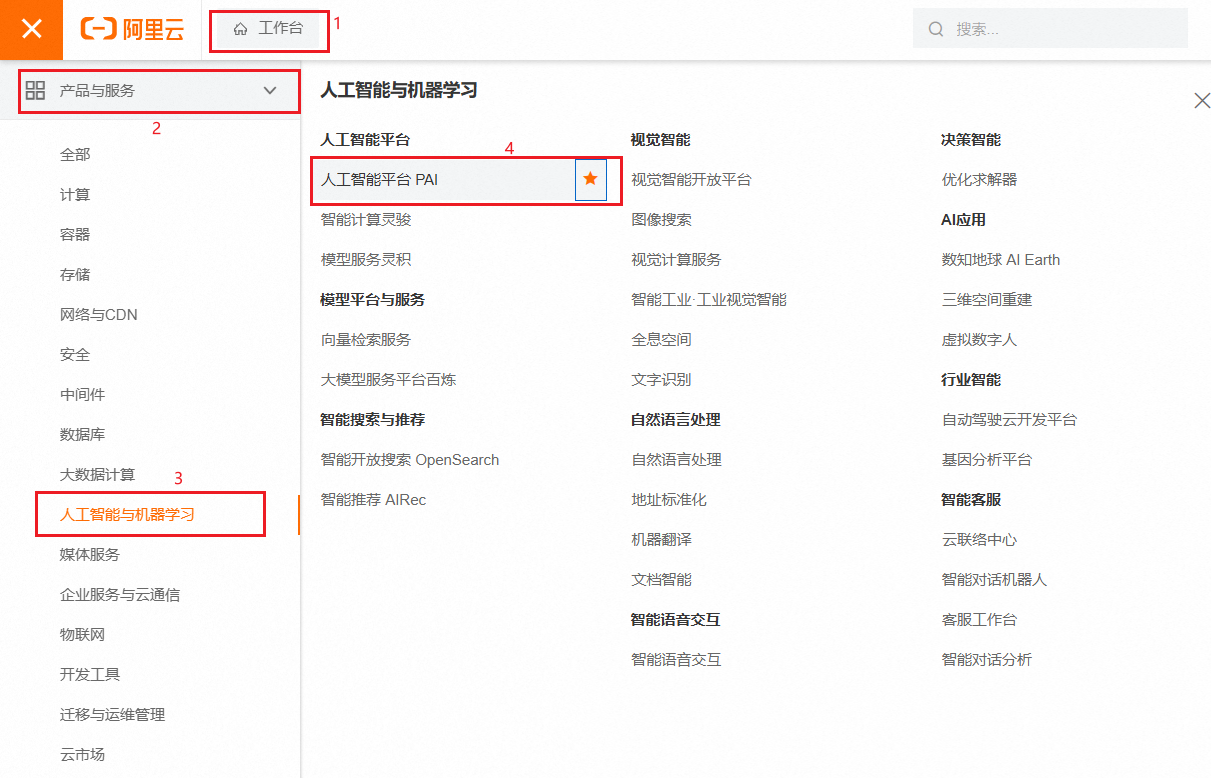Close the product panel with X icon
This screenshot has width=1211, height=778.
[x=1202, y=100]
